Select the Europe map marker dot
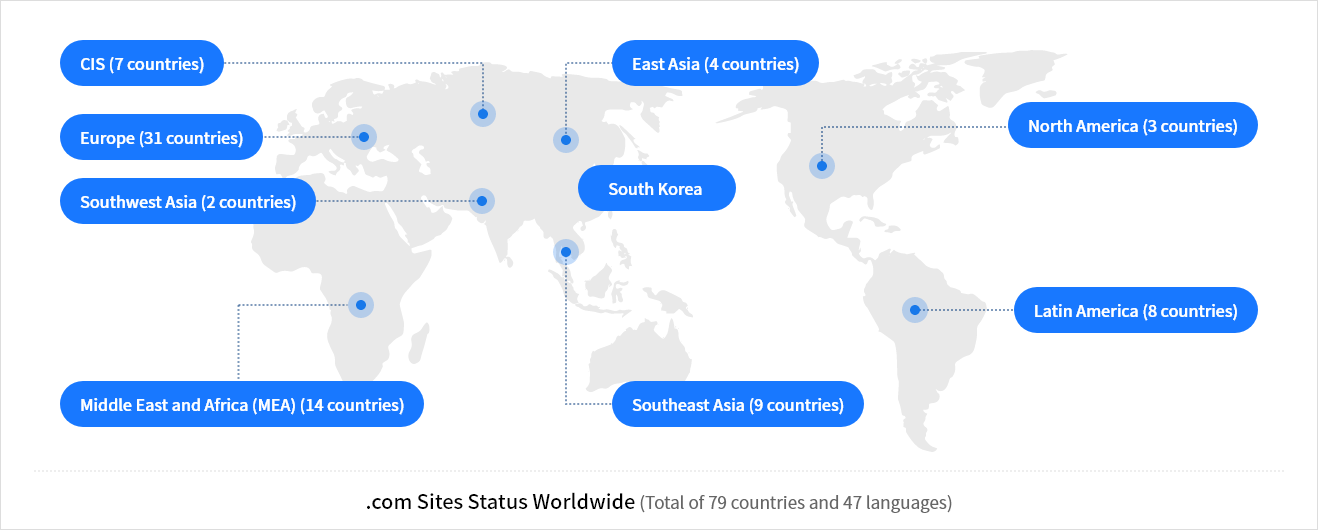Screen dimensions: 1318x530 [364, 137]
